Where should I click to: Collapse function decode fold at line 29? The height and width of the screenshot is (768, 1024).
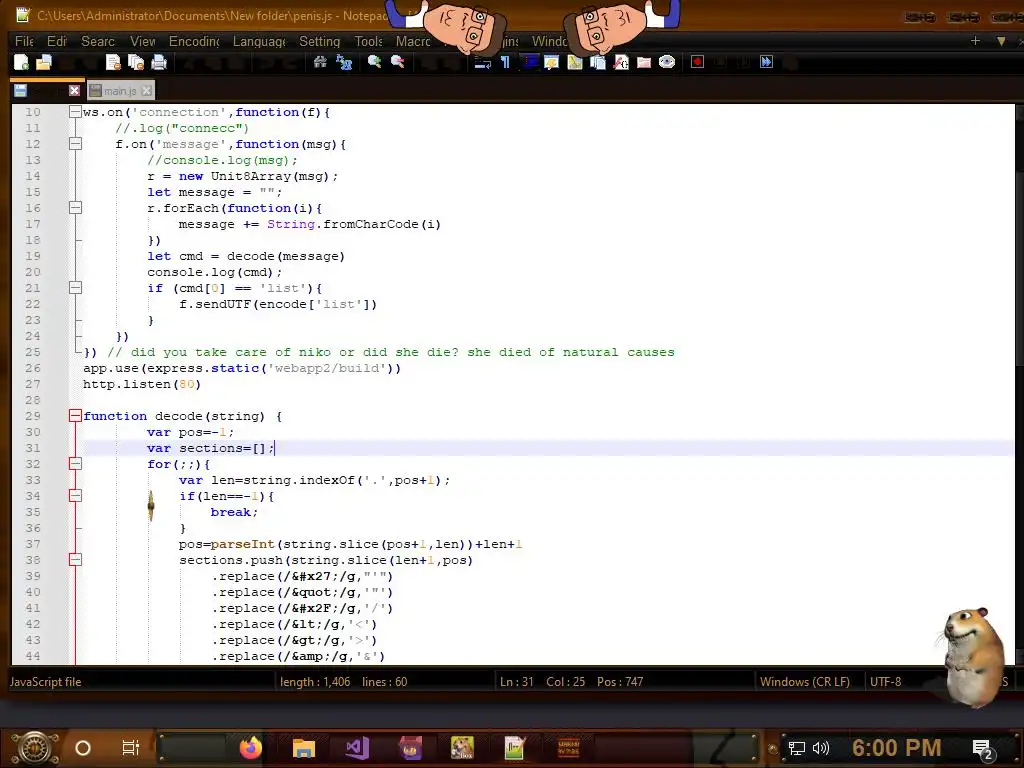pos(75,416)
